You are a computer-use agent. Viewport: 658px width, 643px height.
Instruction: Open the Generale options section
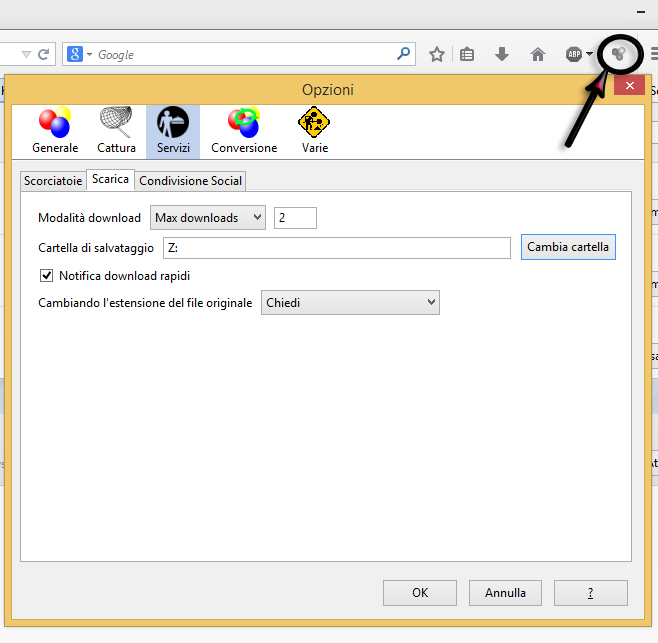(55, 131)
